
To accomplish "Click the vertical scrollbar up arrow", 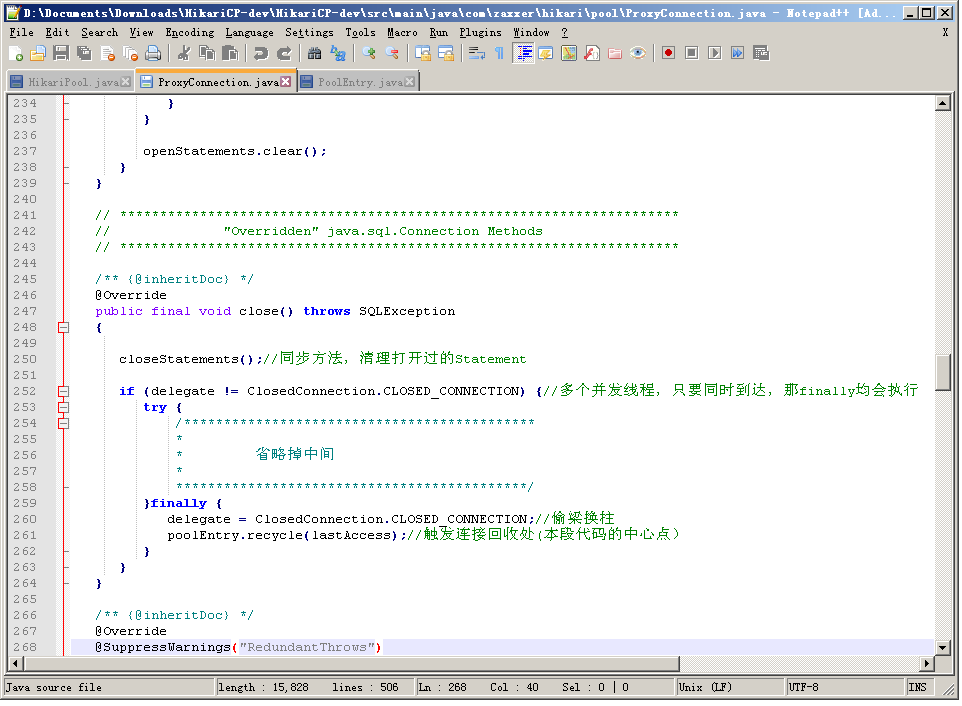I will coord(943,103).
